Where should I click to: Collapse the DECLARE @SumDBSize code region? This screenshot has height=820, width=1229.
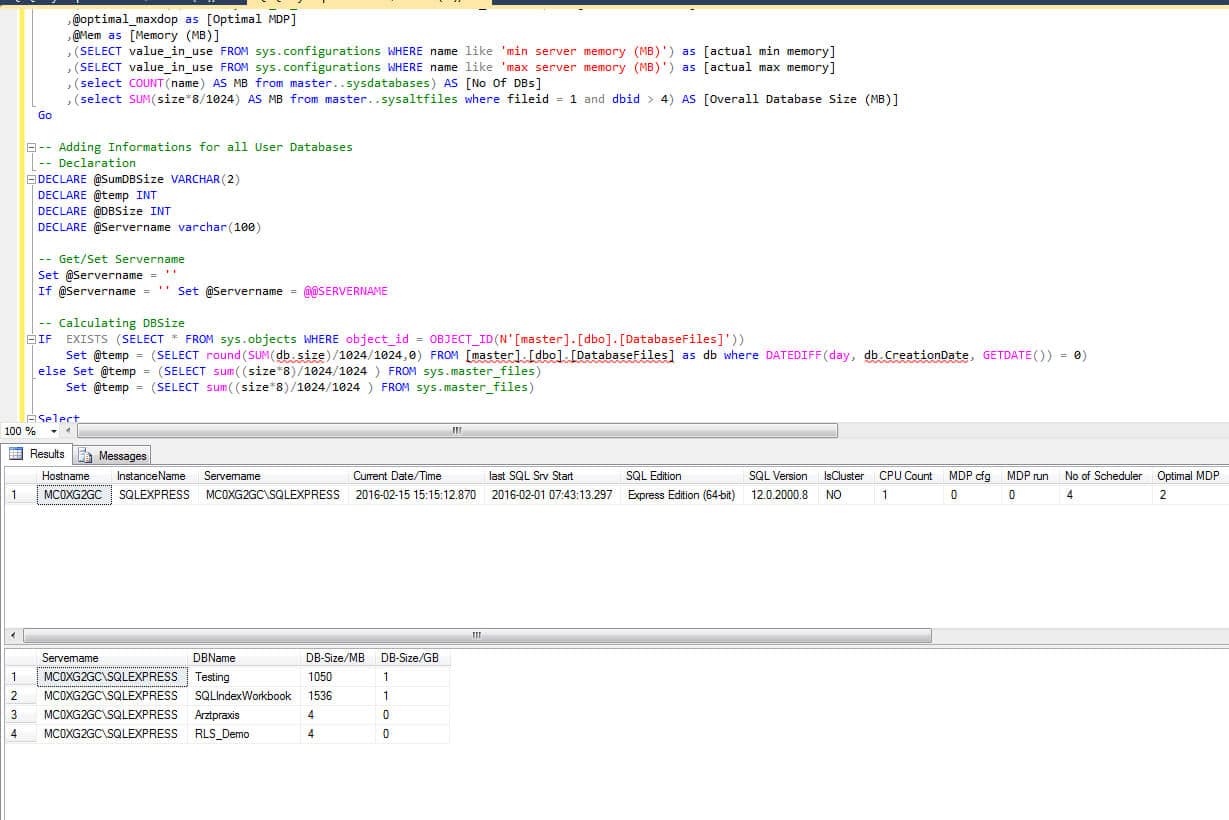[x=32, y=179]
